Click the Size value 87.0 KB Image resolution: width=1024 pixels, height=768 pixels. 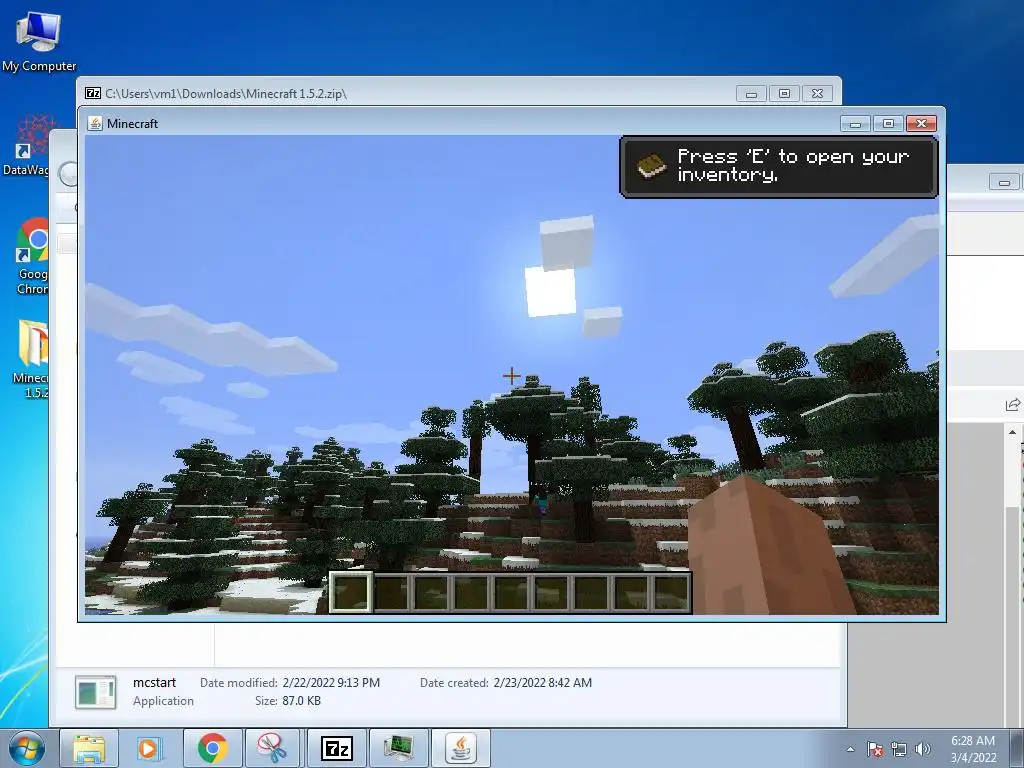[x=301, y=701]
